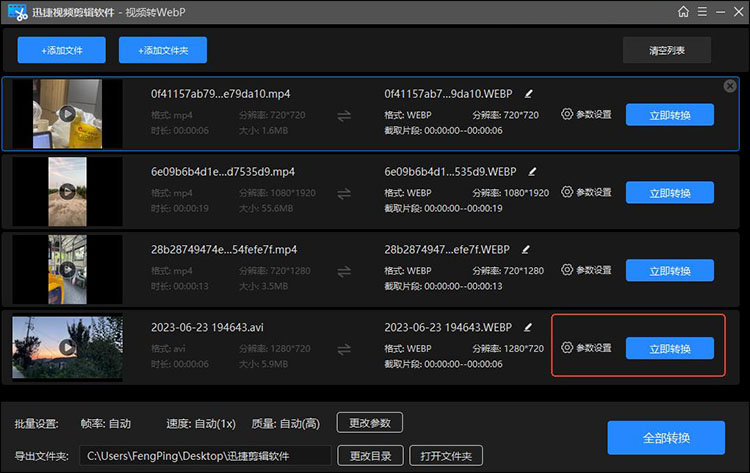Click the 清空列表 button
Image resolution: width=750 pixels, height=473 pixels.
click(667, 50)
